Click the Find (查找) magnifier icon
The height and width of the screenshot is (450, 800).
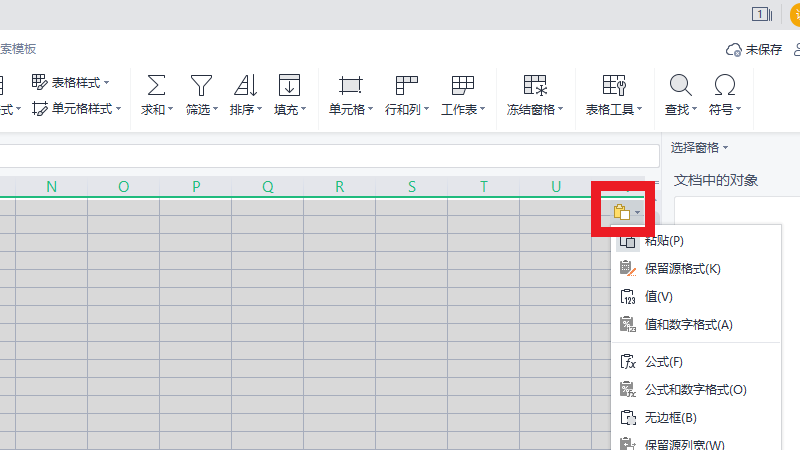point(680,85)
